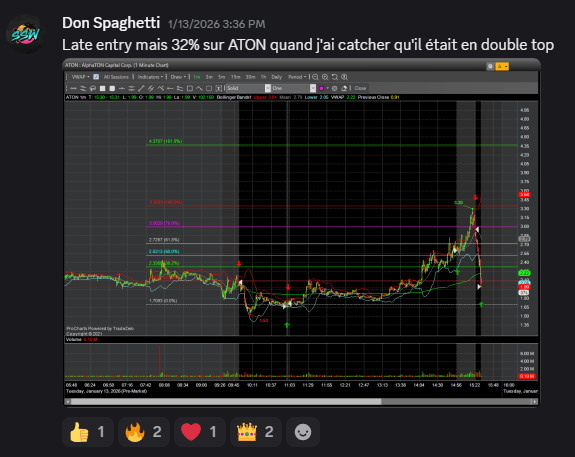This screenshot has height=457, width=575.
Task: Select the text annotation tool
Action: (x=219, y=88)
